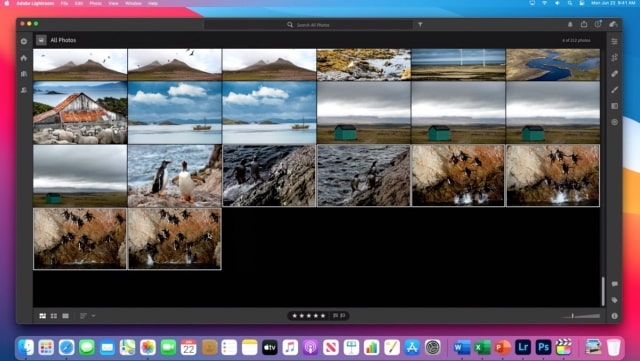The width and height of the screenshot is (640, 361).
Task: Set rating with the third star
Action: click(x=309, y=316)
